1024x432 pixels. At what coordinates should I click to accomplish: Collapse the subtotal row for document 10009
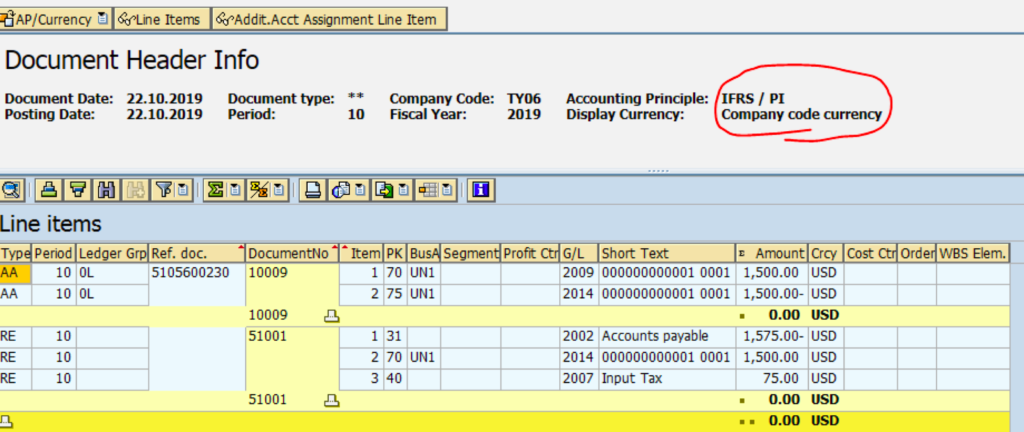point(331,315)
